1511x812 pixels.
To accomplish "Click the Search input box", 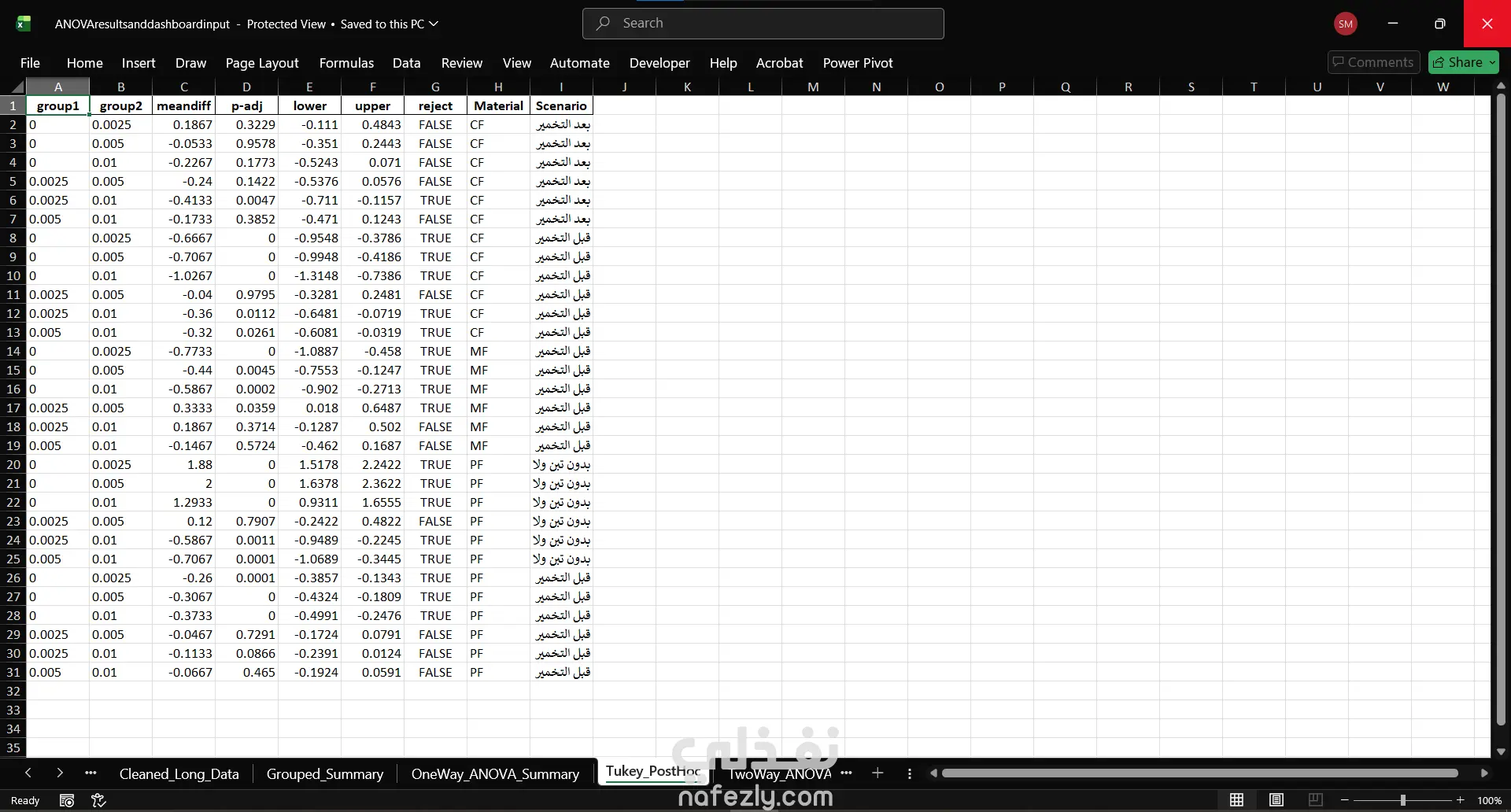I will point(763,24).
